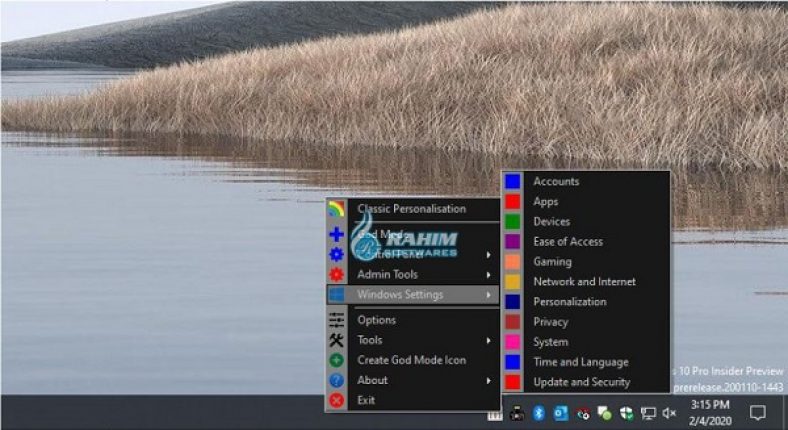Open Options with the sliders icon
The width and height of the screenshot is (788, 430).
click(412, 320)
